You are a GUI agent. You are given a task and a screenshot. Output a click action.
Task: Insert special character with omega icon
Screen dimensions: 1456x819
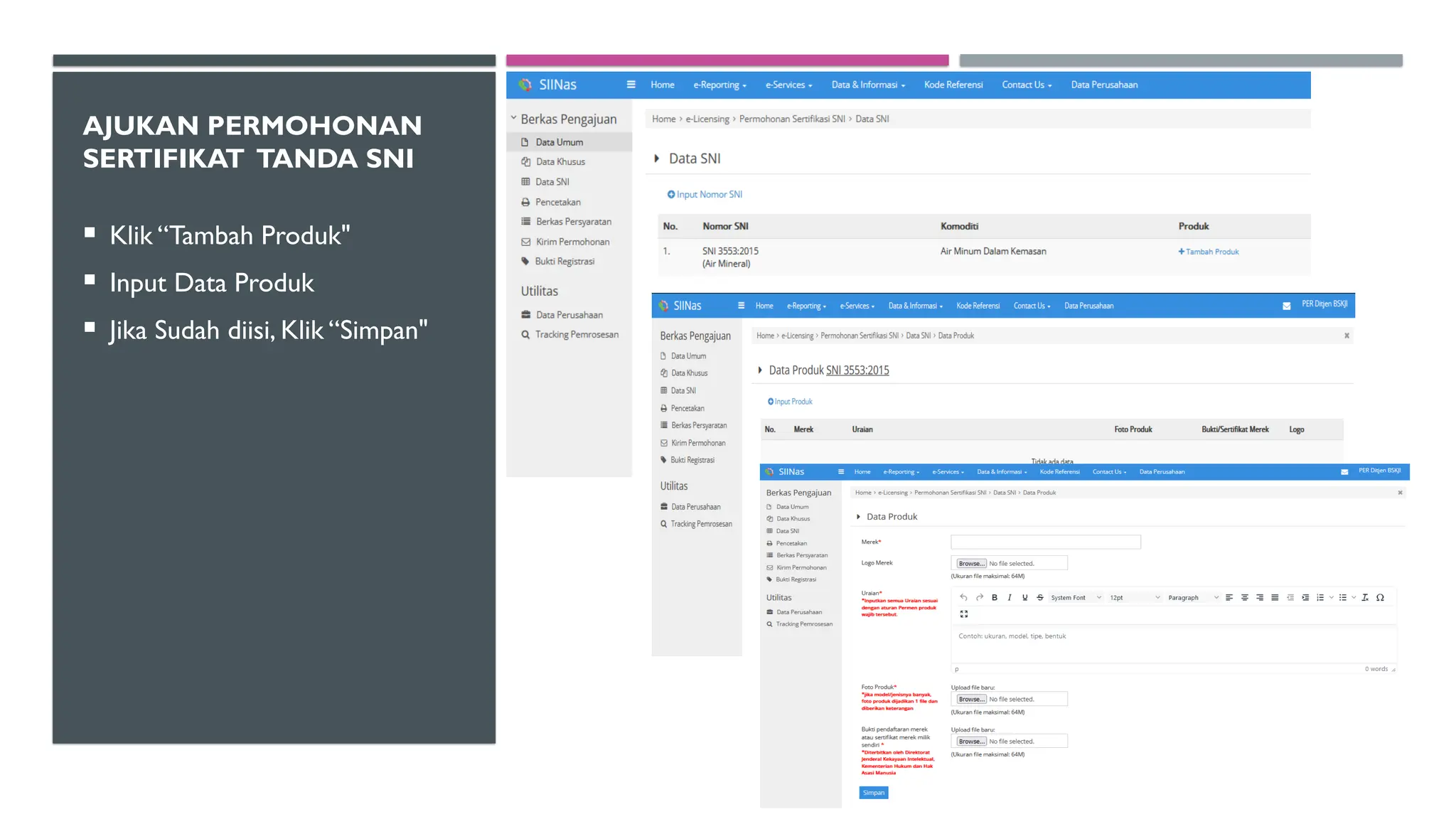pos(1380,597)
